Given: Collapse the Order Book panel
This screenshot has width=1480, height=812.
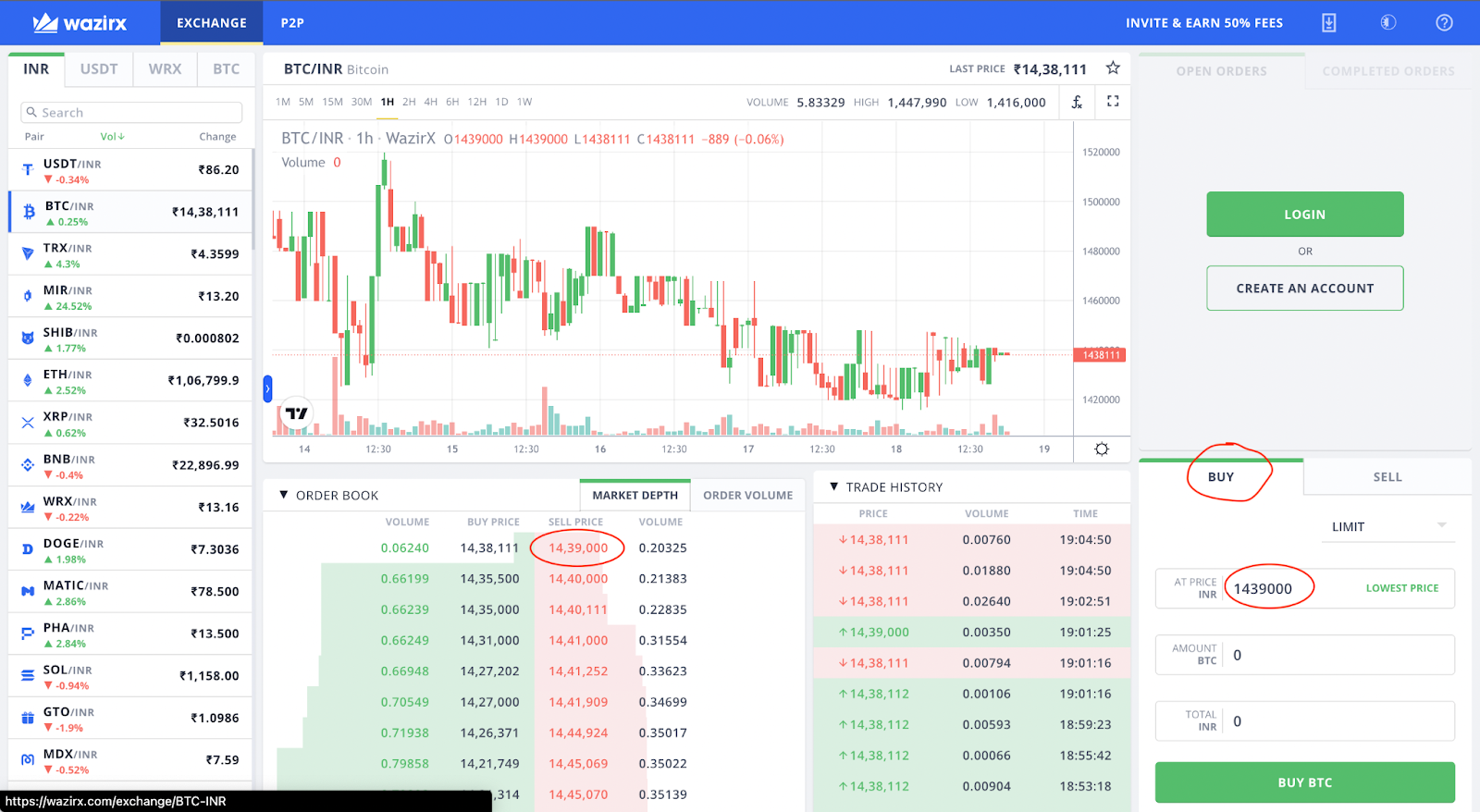Looking at the screenshot, I should tap(284, 495).
